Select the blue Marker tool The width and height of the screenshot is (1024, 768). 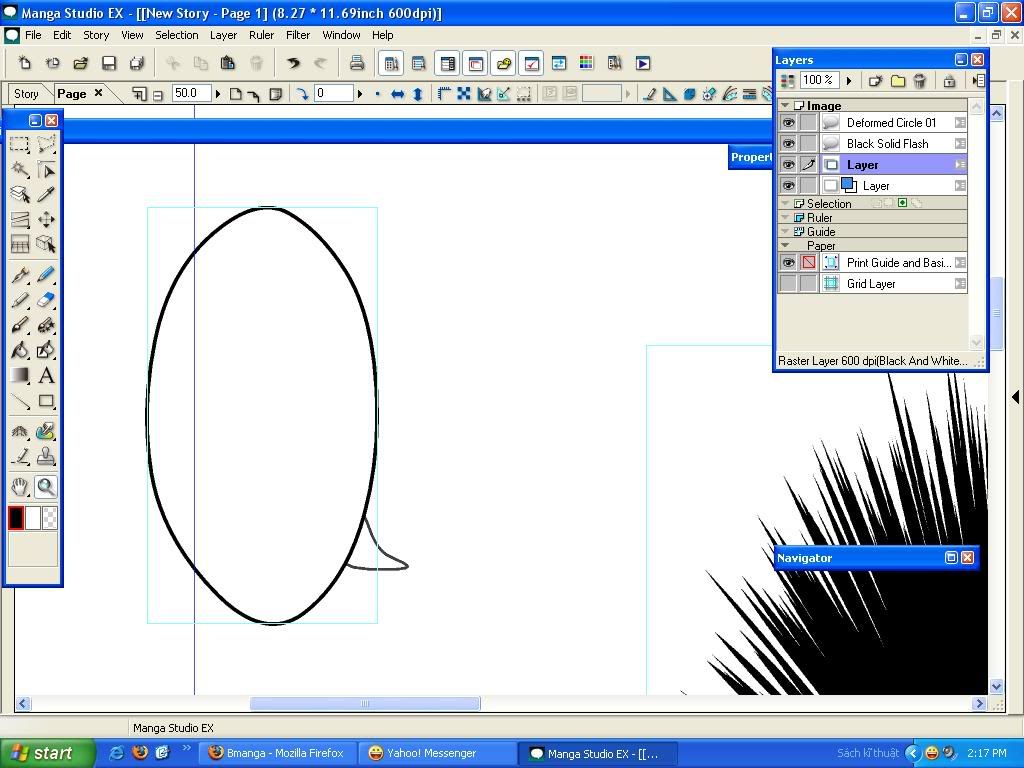tap(46, 275)
